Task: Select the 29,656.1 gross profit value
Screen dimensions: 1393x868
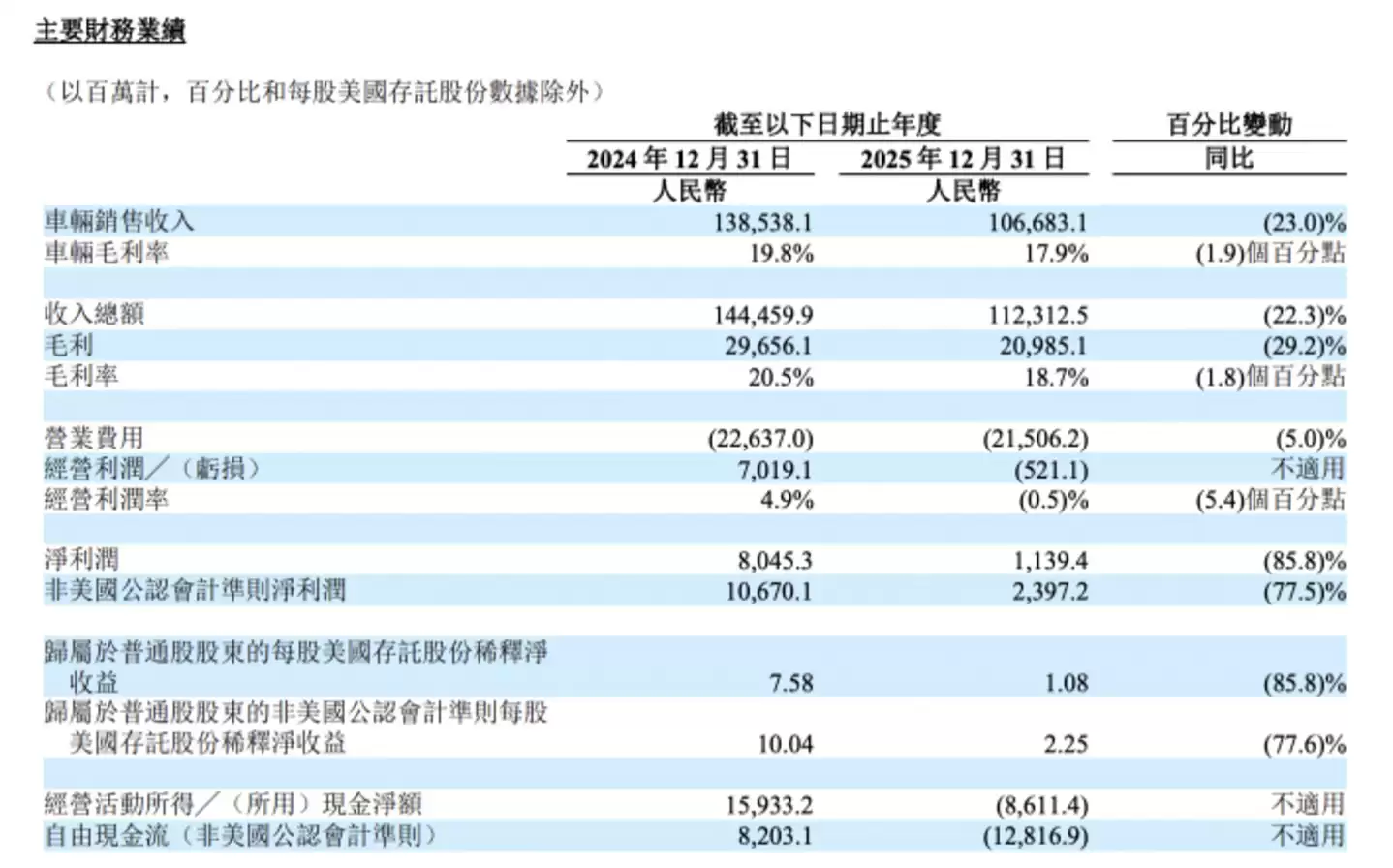Action: click(x=768, y=346)
